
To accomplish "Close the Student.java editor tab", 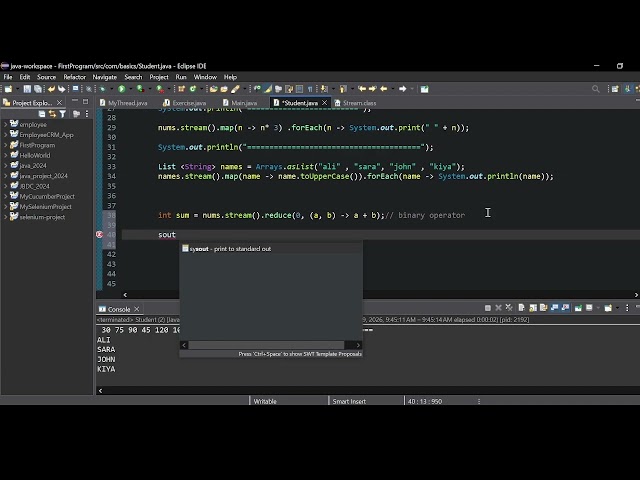I will 324,103.
